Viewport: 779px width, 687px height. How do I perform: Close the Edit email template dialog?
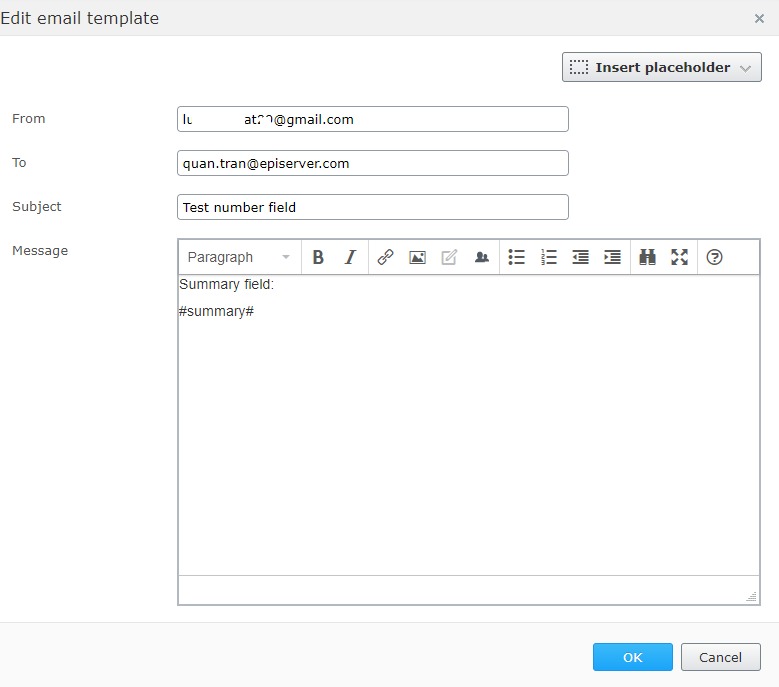[759, 18]
